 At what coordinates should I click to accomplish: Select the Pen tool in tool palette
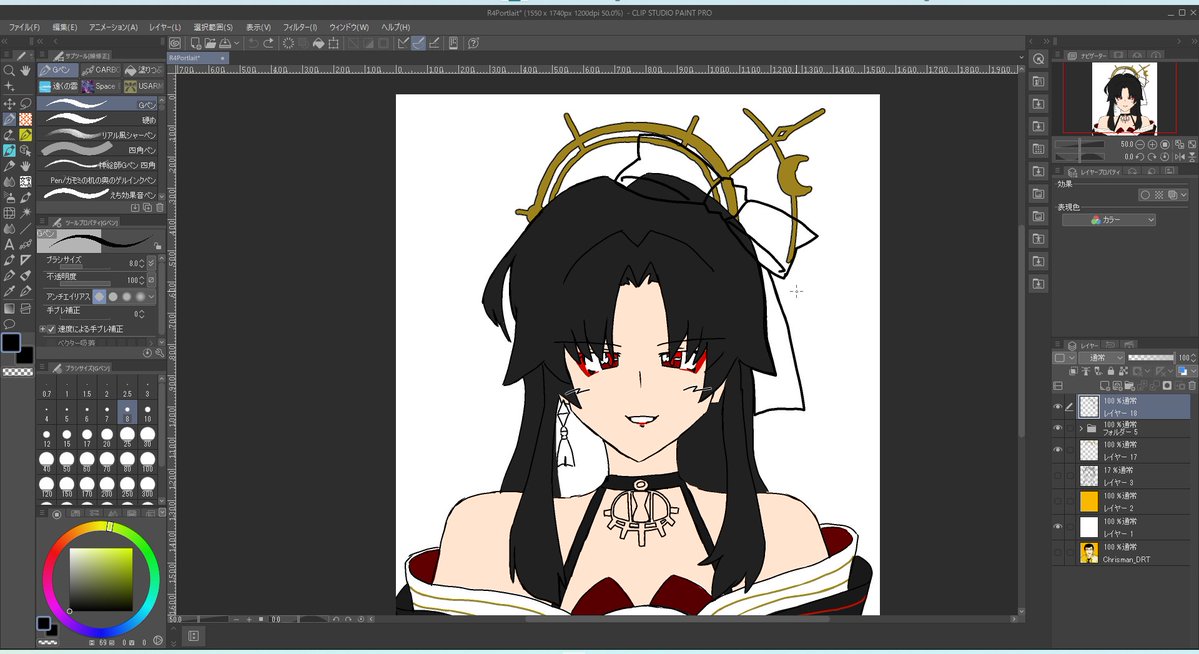(x=9, y=119)
